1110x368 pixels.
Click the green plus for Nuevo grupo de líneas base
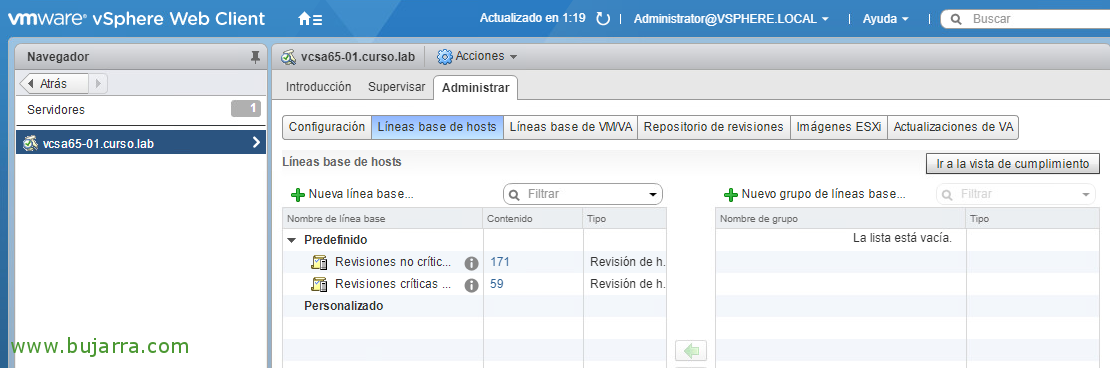731,195
